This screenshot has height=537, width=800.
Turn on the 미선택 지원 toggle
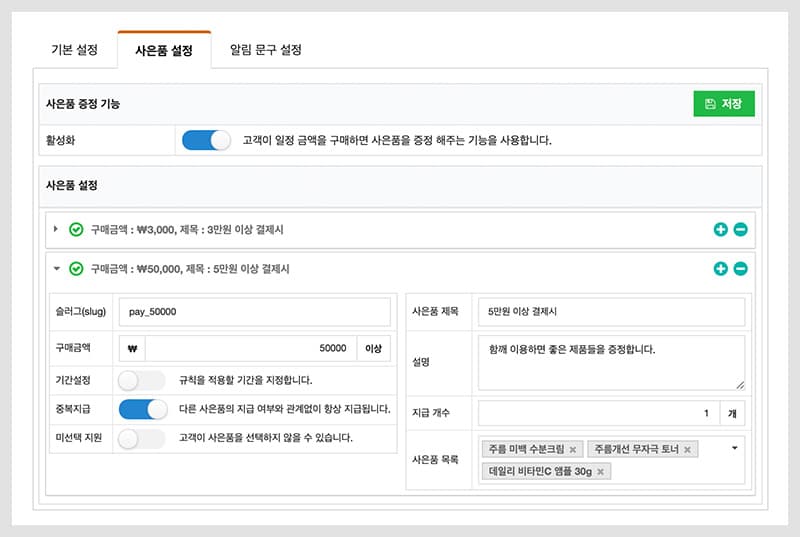click(x=141, y=438)
